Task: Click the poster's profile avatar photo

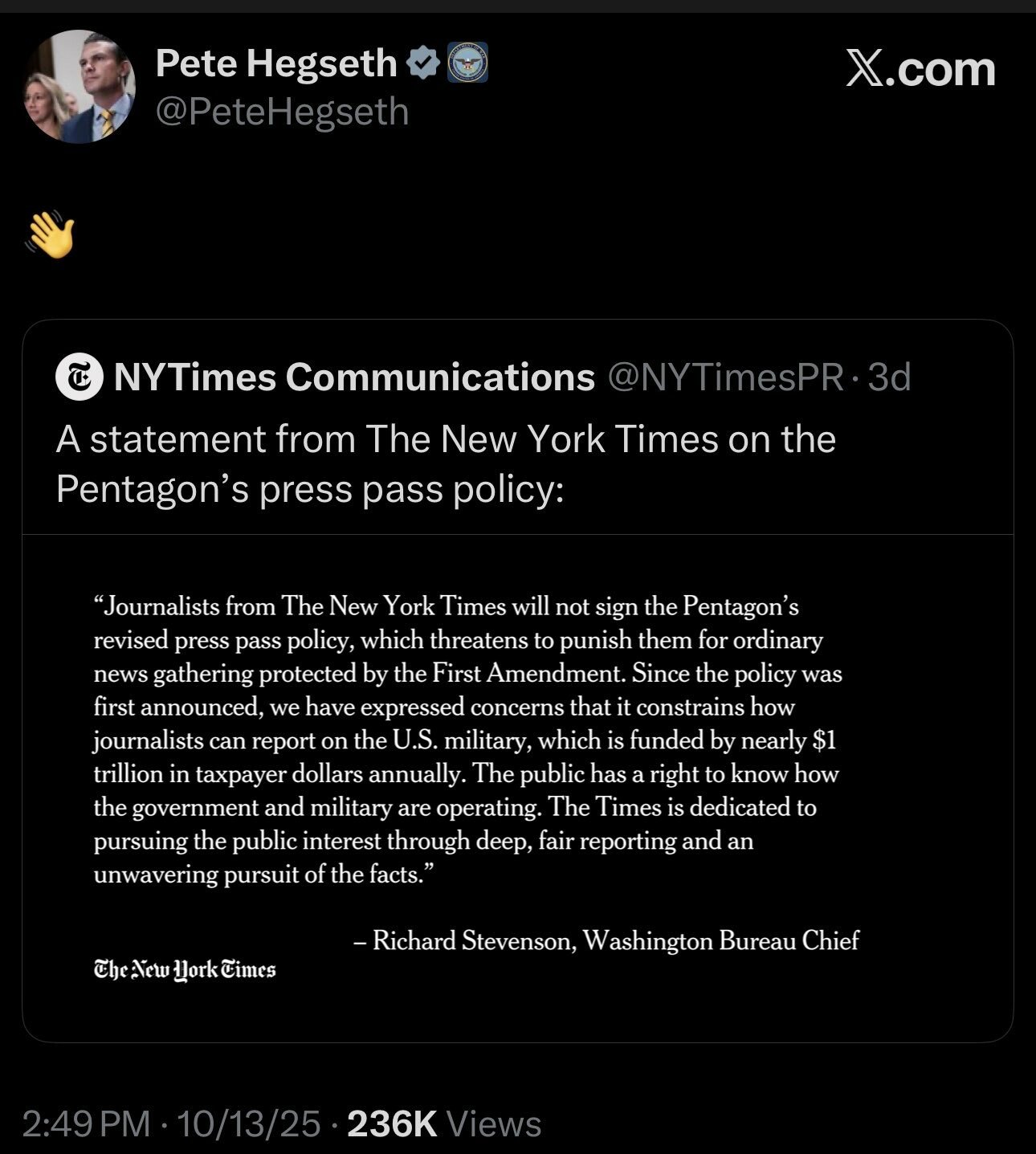Action: (80, 87)
